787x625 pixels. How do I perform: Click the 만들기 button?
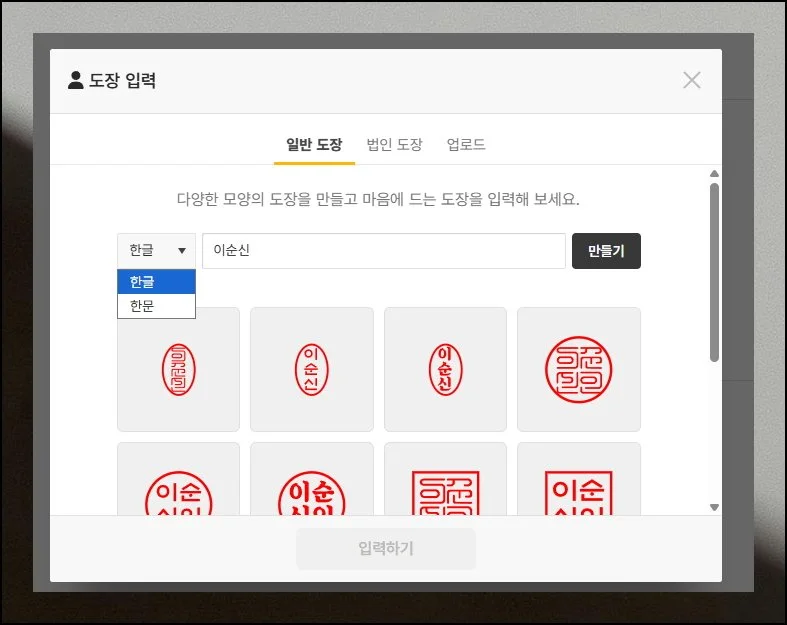point(606,251)
